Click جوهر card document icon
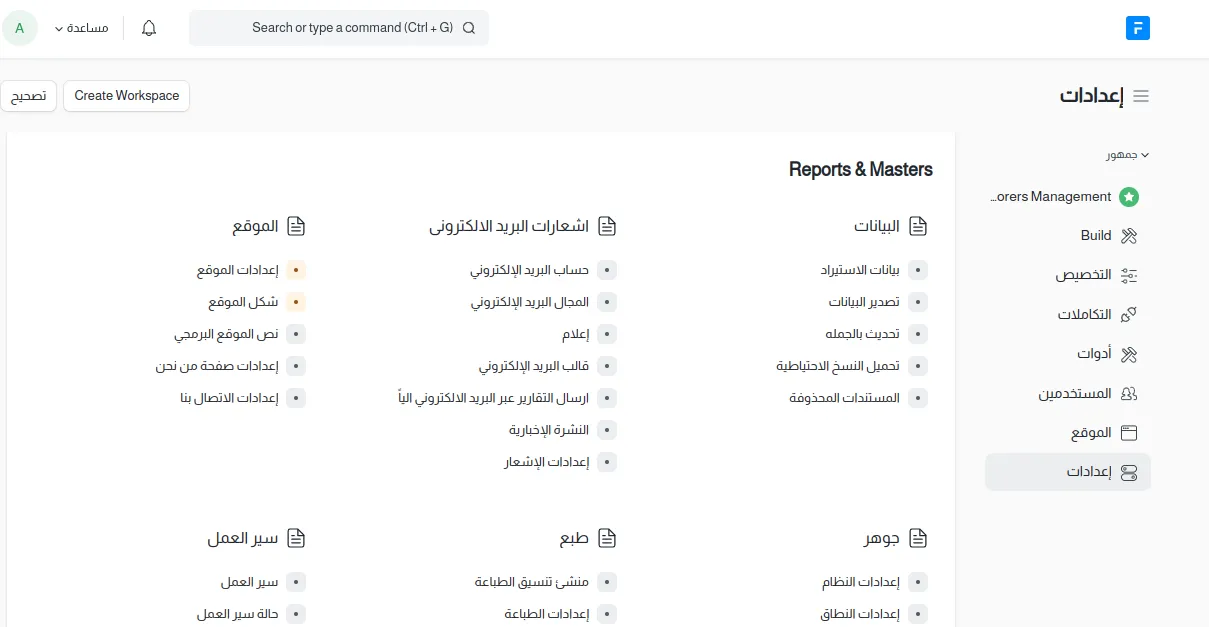The width and height of the screenshot is (1209, 627). 918,539
